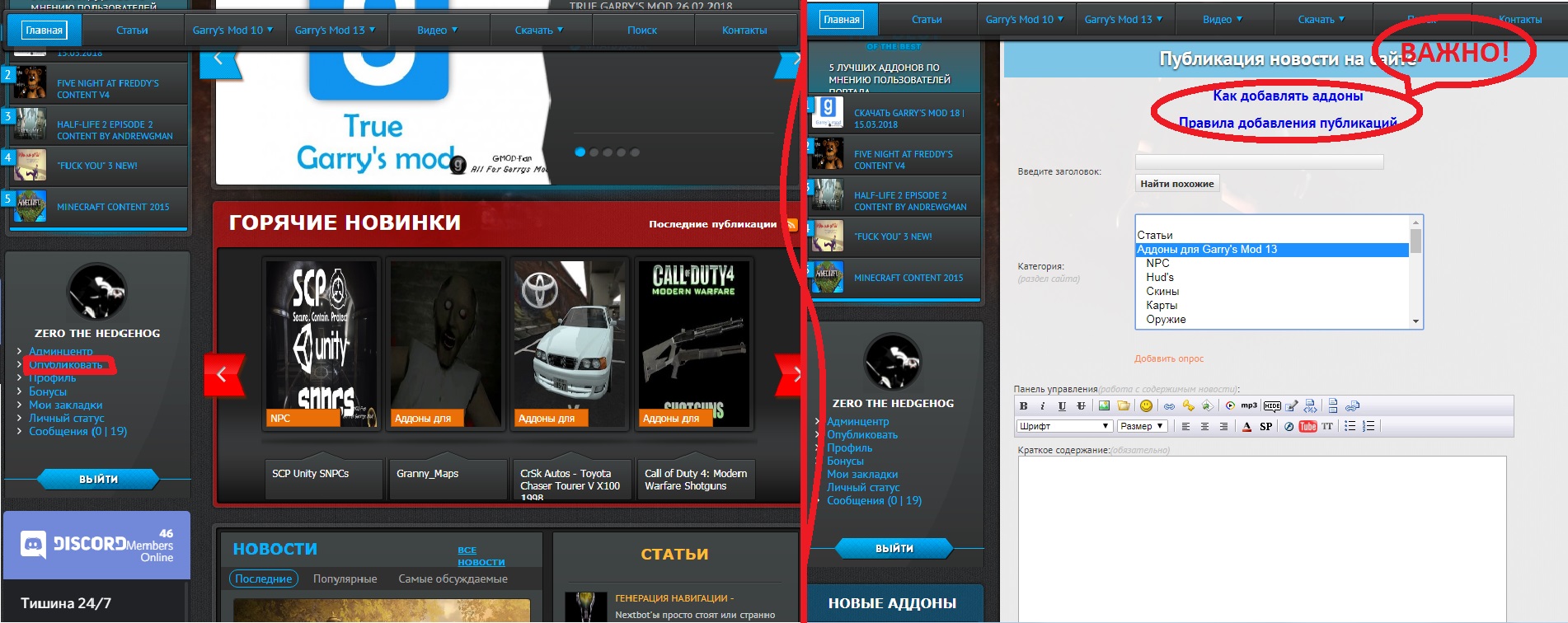This screenshot has height=623, width=1568.
Task: Switch news to the Популярные tab
Action: click(x=345, y=579)
